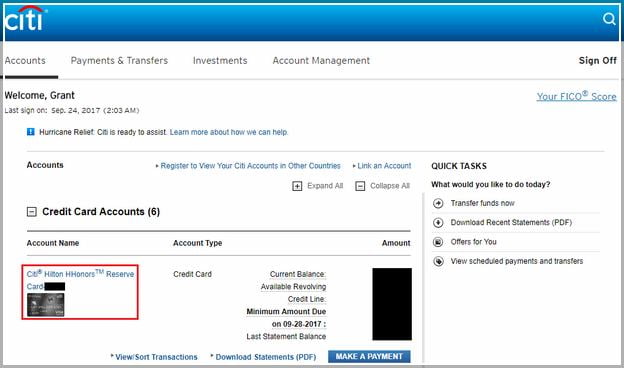This screenshot has height=368, width=624.
Task: Click the Expand All label
Action: click(x=325, y=186)
